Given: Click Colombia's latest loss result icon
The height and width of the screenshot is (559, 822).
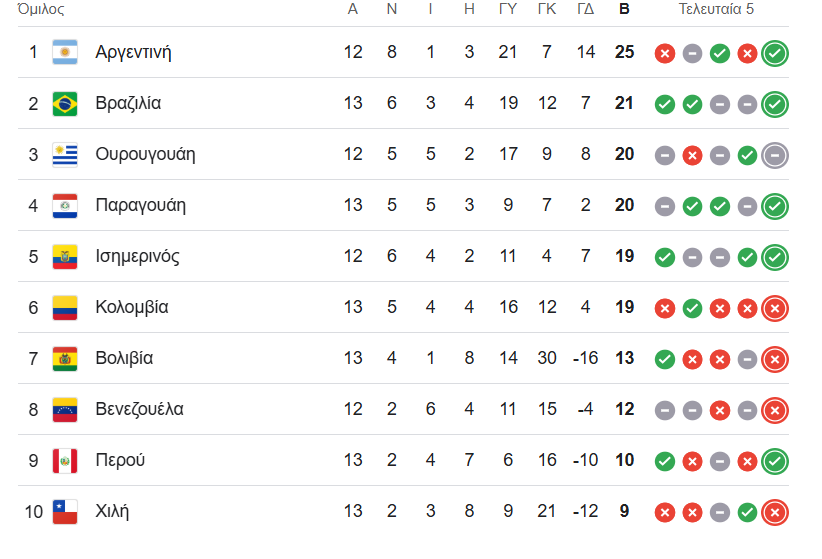Looking at the screenshot, I should point(775,308).
